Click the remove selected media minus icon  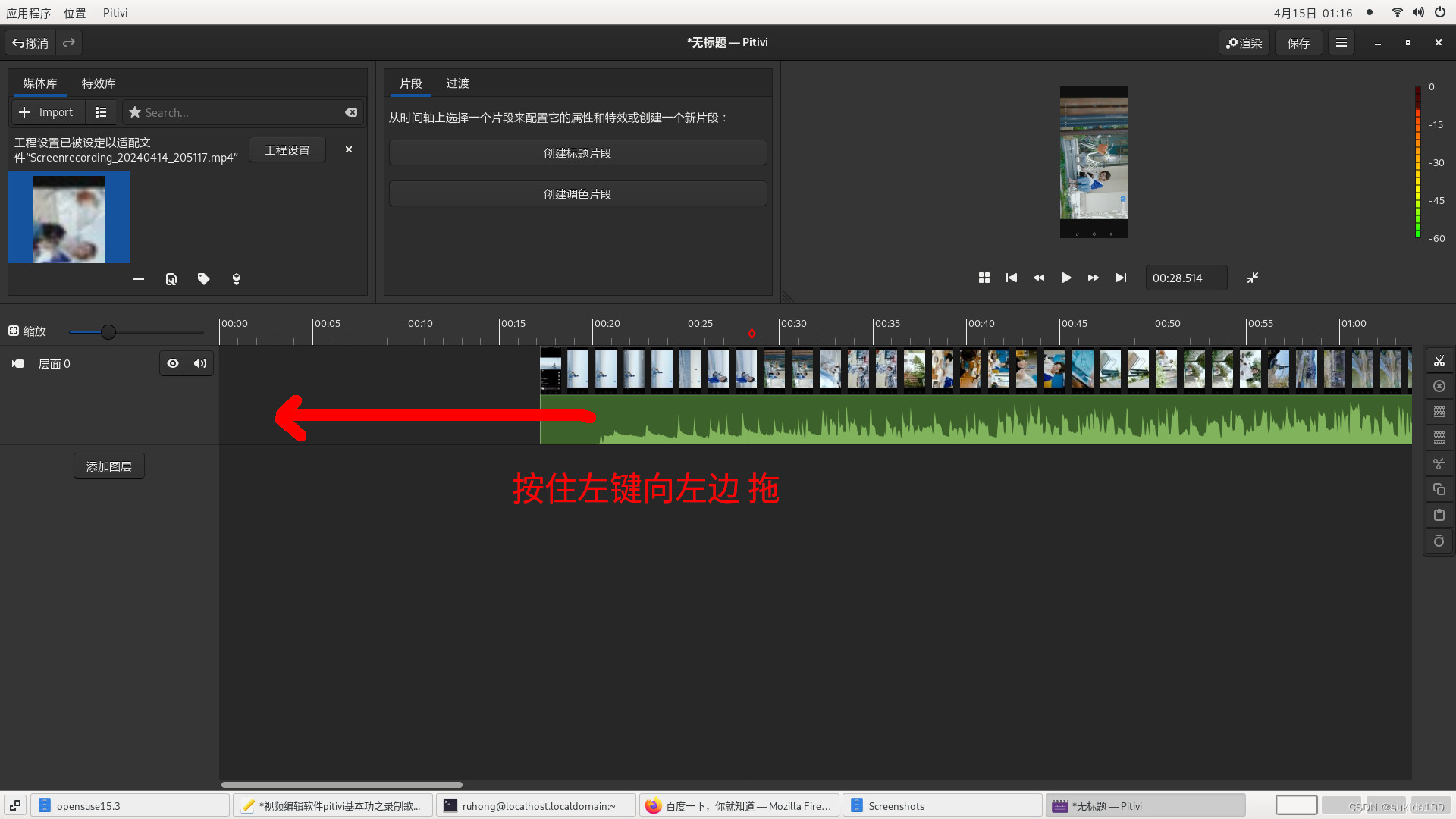coord(139,279)
